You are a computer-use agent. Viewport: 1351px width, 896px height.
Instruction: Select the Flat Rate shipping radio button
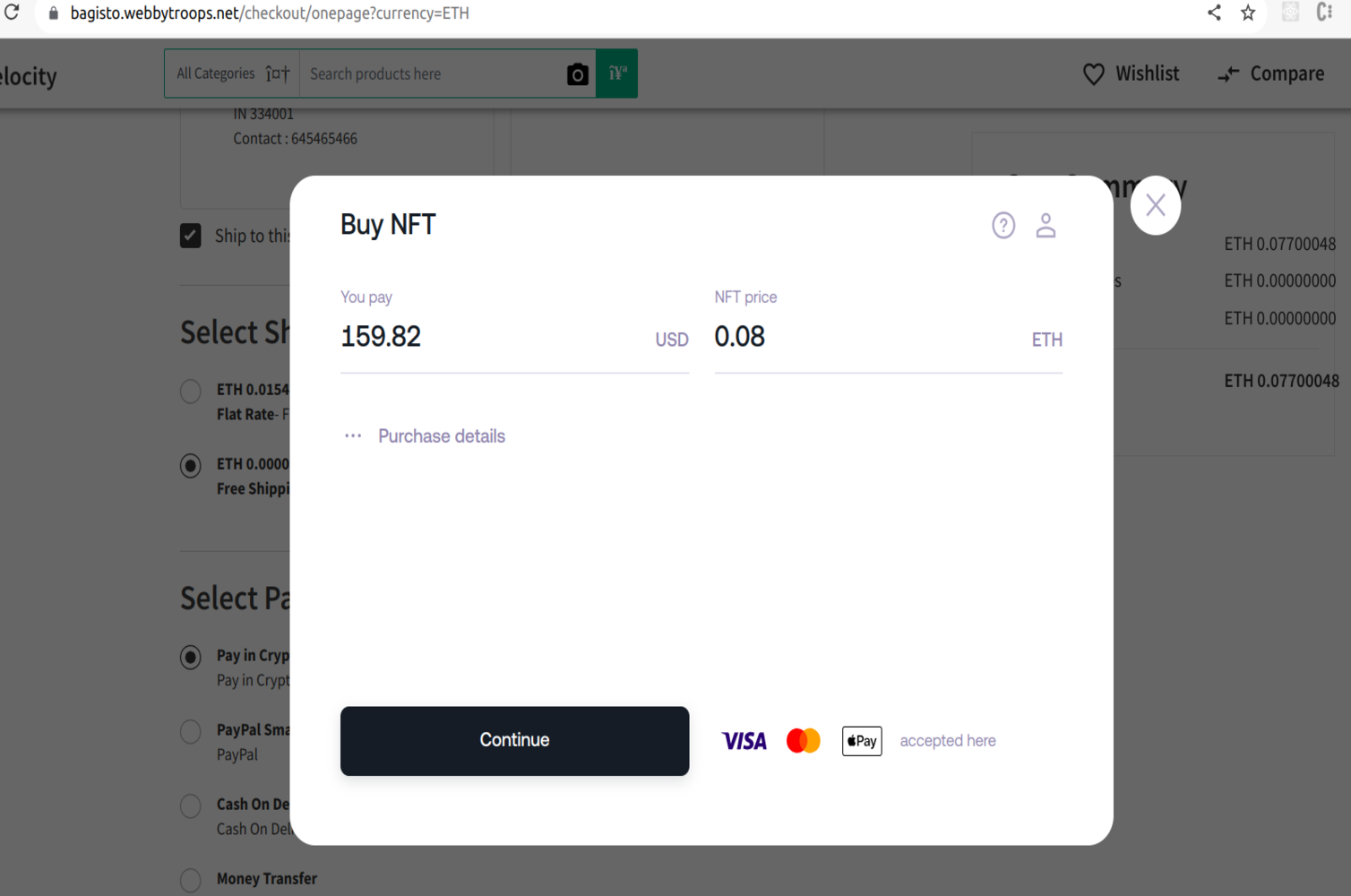pos(190,391)
